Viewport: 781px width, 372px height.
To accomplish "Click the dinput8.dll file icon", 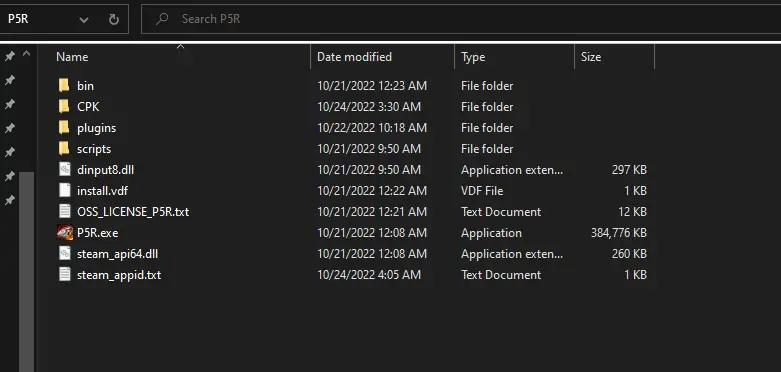I will (x=65, y=170).
